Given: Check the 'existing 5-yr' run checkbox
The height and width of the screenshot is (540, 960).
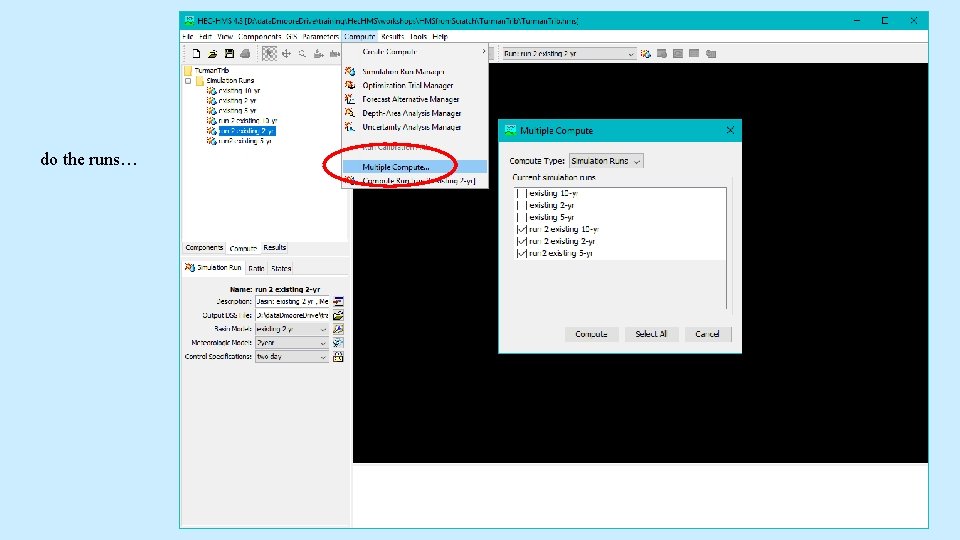Looking at the screenshot, I should (x=522, y=217).
